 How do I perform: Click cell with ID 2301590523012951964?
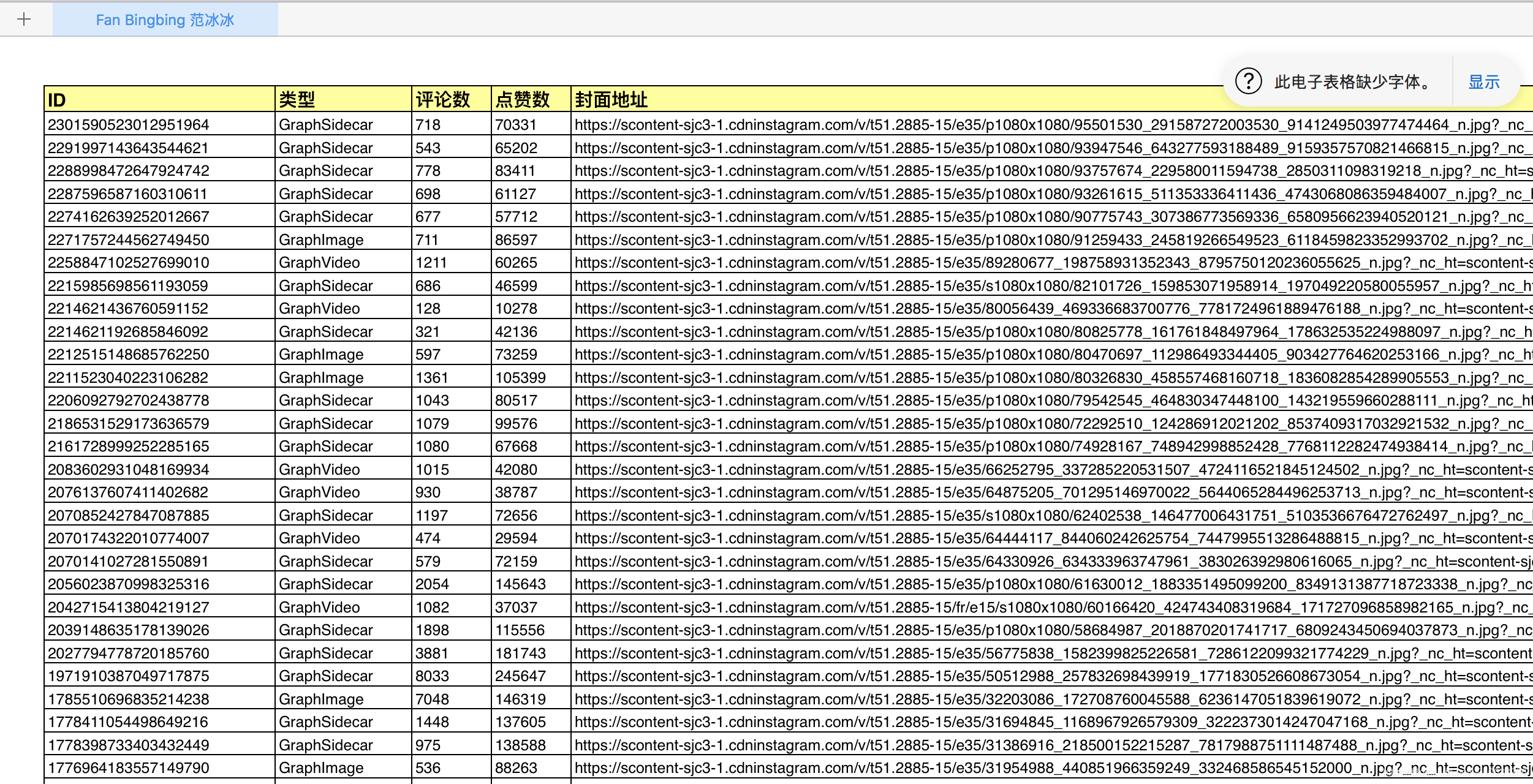(159, 125)
